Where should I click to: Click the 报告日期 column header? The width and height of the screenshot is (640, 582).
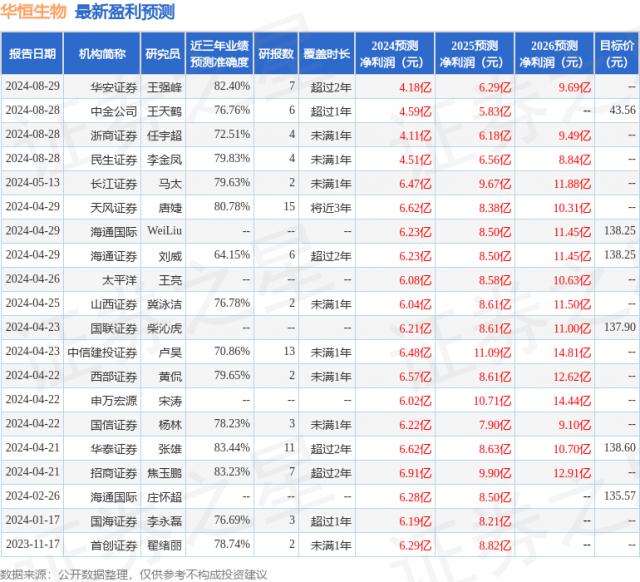click(x=33, y=53)
